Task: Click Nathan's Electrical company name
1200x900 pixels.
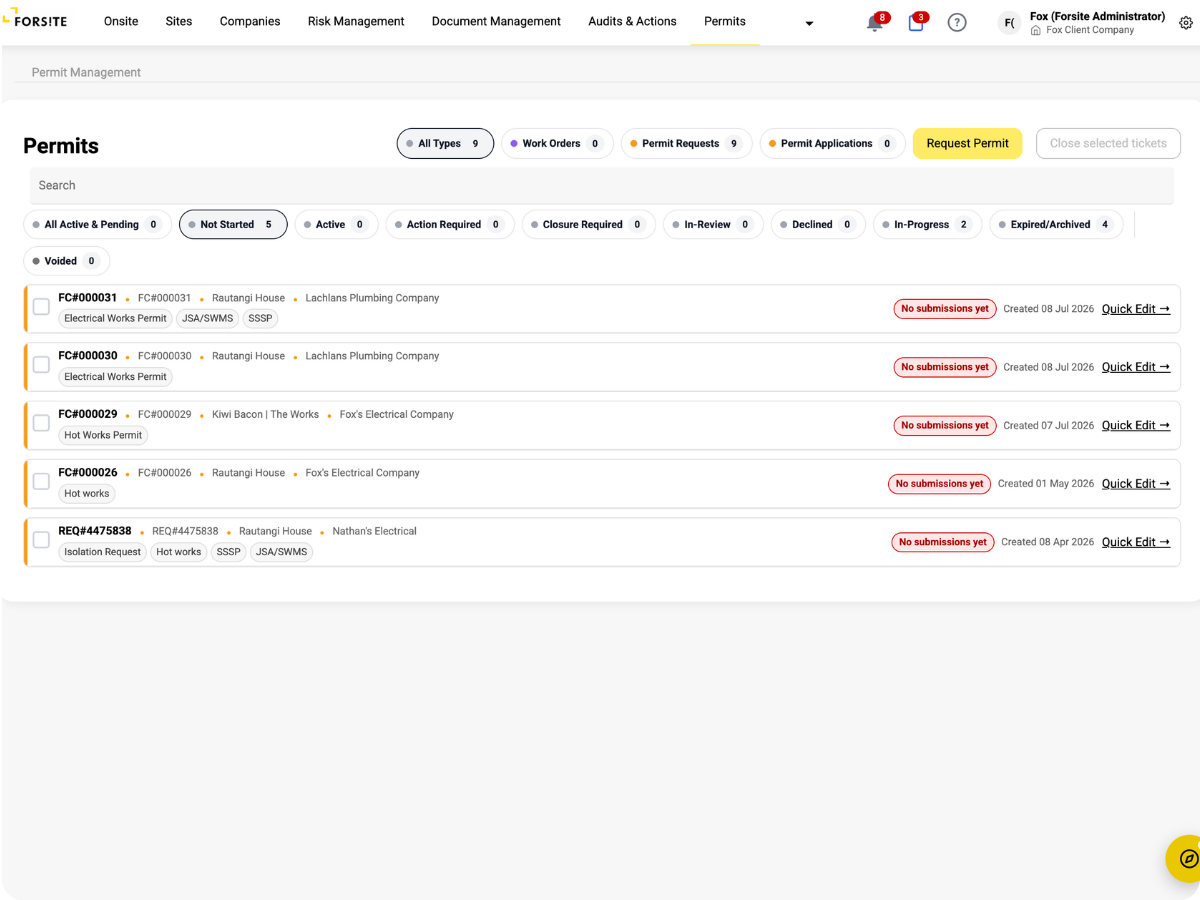Action: click(374, 531)
